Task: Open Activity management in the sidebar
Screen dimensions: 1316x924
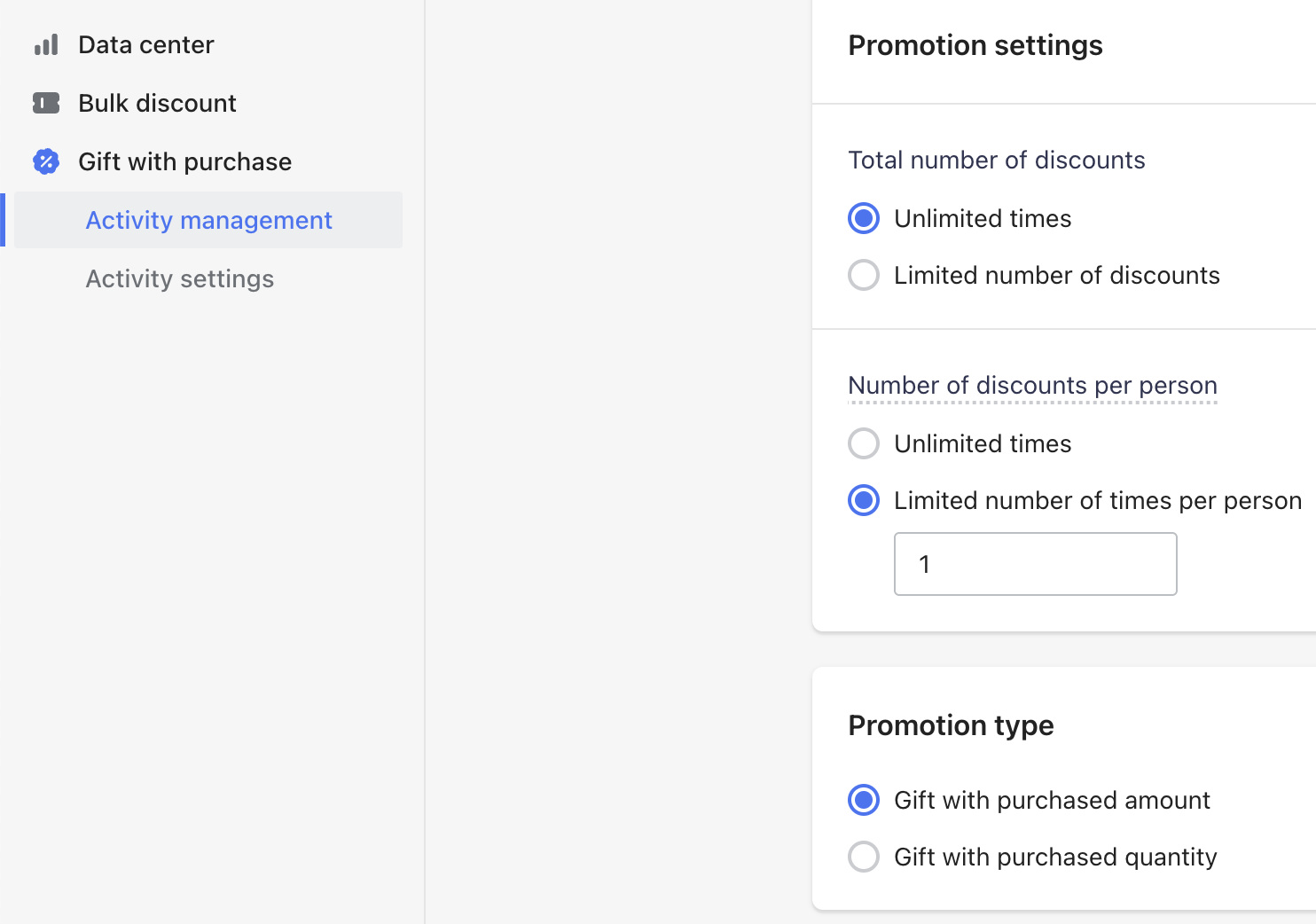Action: point(208,220)
